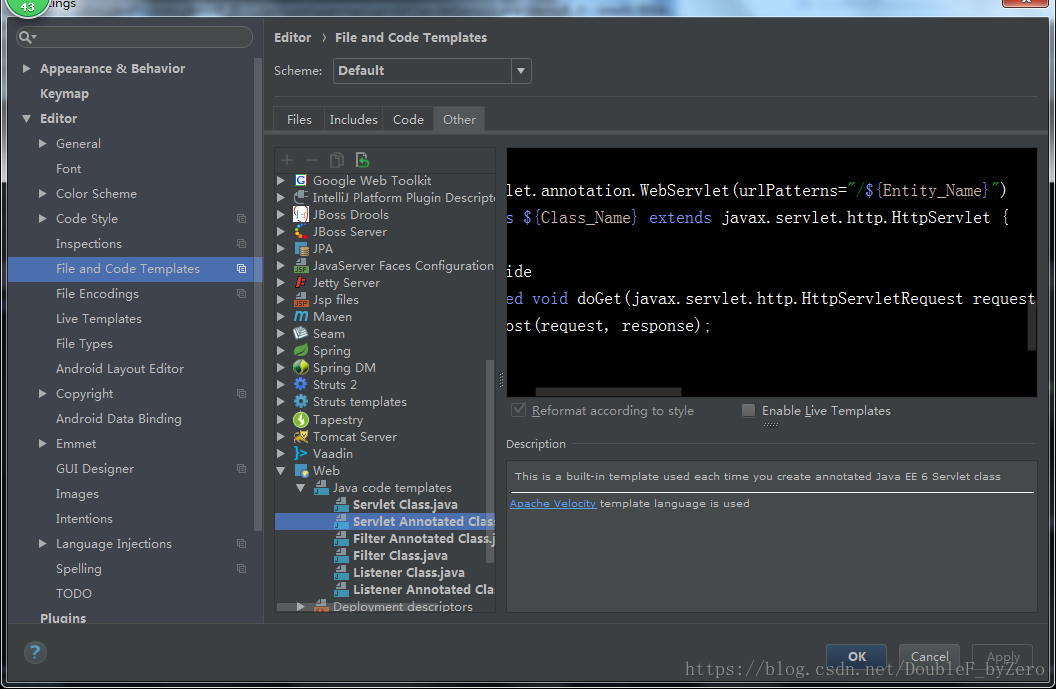Click the Cancel button
The width and height of the screenshot is (1056, 689).
929,656
